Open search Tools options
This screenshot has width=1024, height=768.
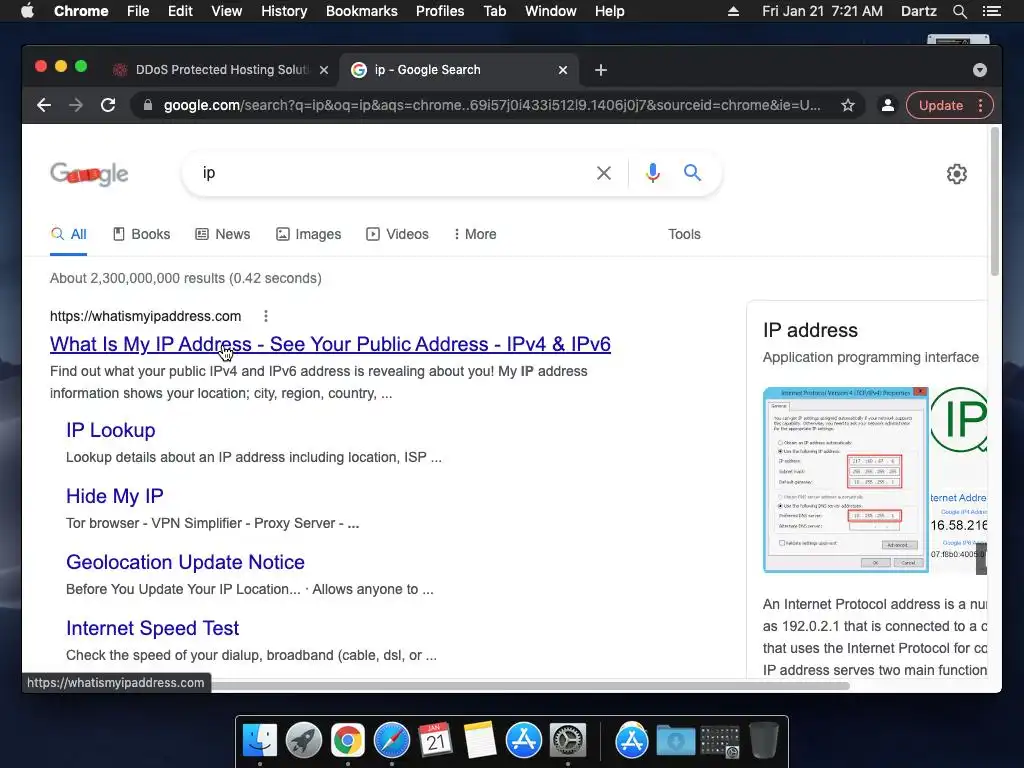click(684, 234)
